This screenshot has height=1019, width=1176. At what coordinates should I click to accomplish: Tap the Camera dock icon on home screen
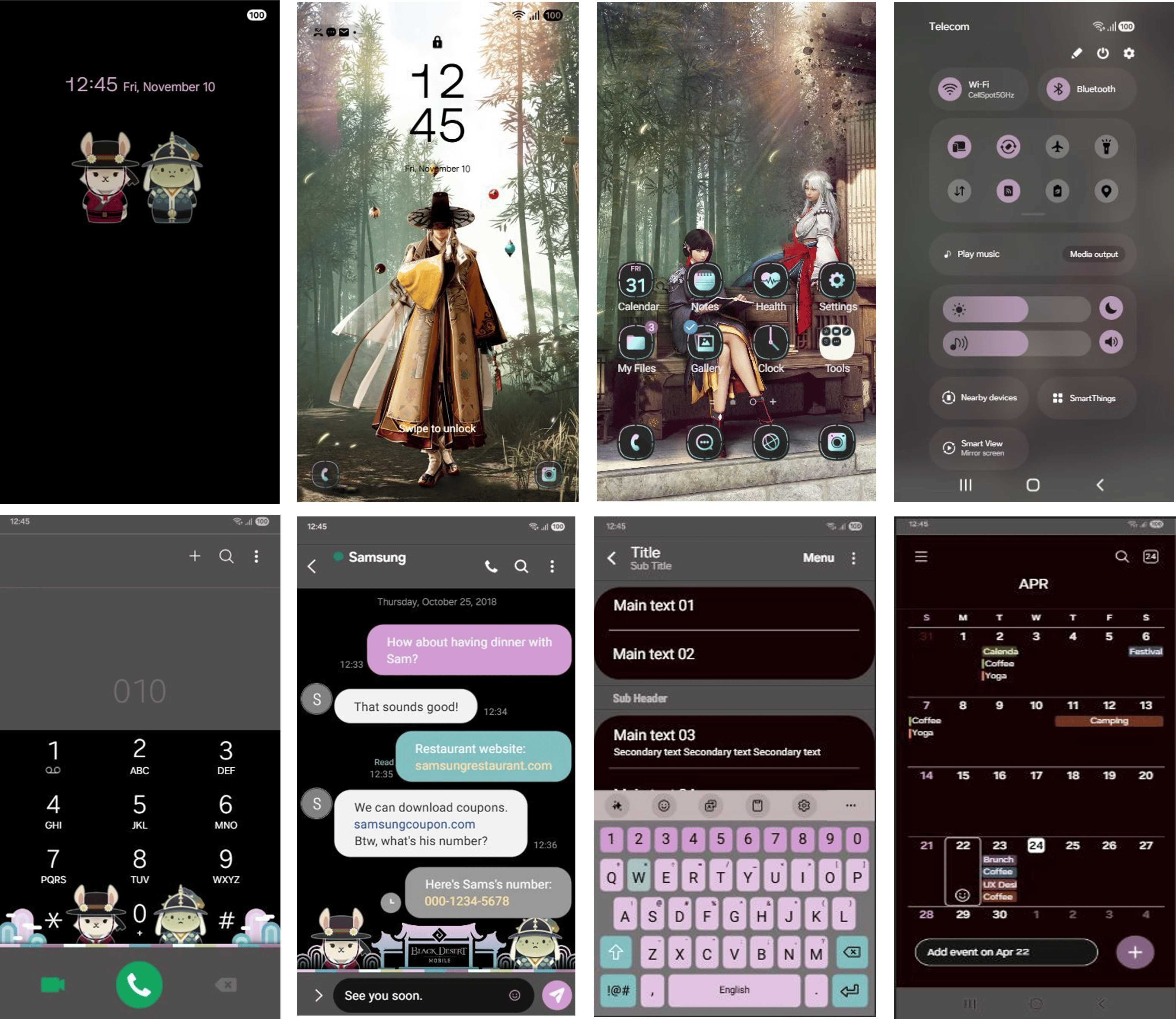[x=837, y=442]
